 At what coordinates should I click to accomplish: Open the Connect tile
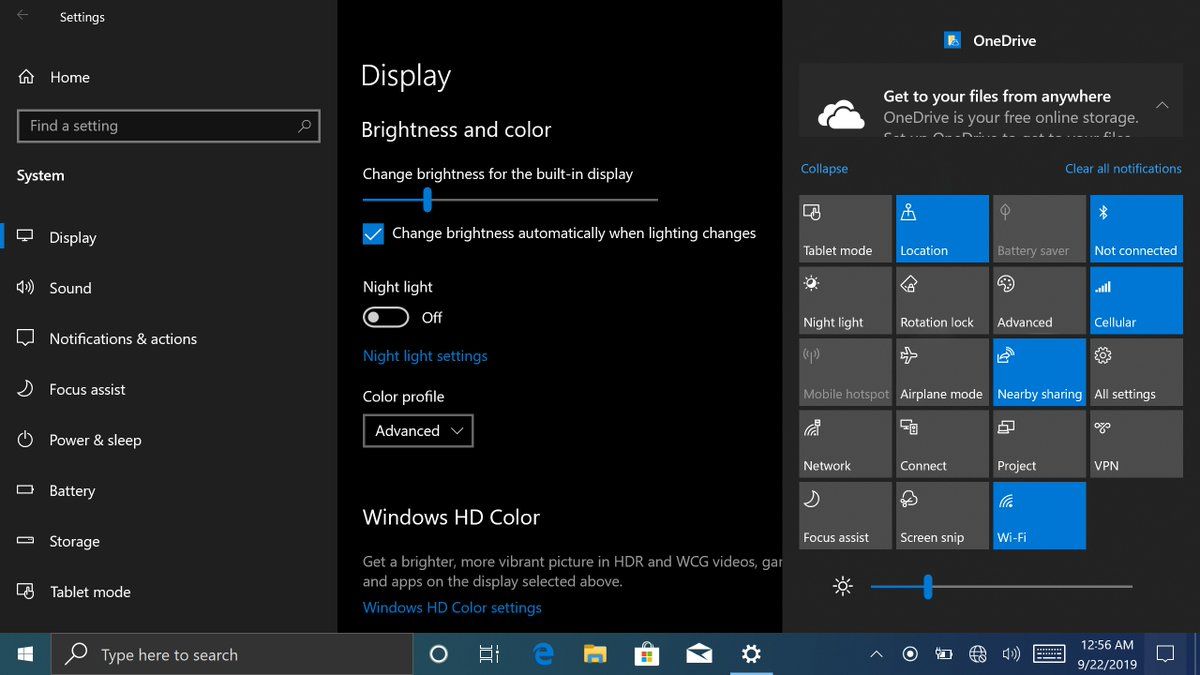942,445
